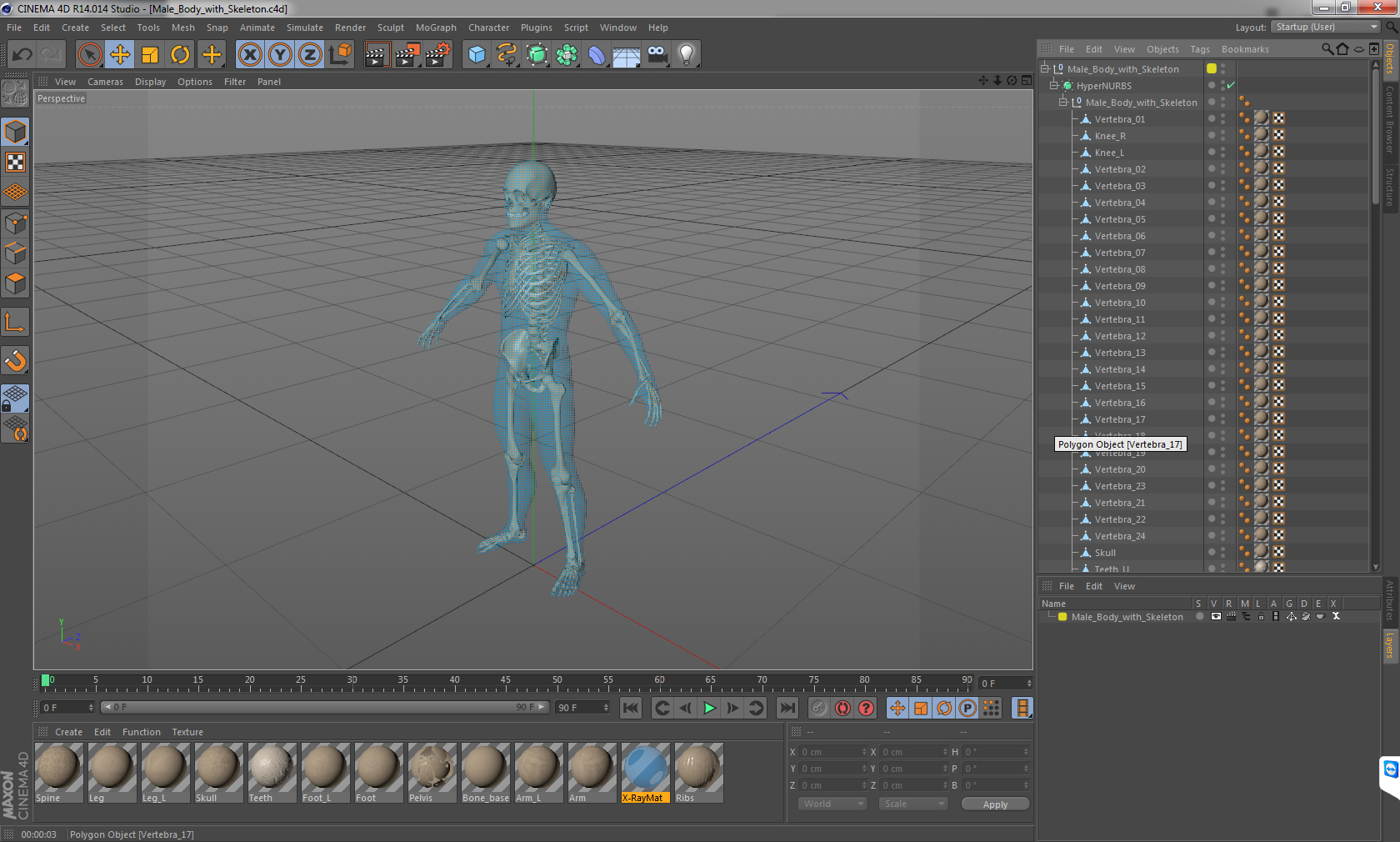Open the Sculpt menu
The width and height of the screenshot is (1400, 842).
390,28
